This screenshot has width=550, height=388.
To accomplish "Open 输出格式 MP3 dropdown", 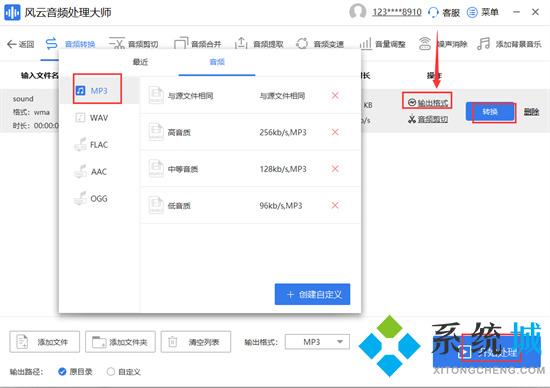I will [317, 342].
